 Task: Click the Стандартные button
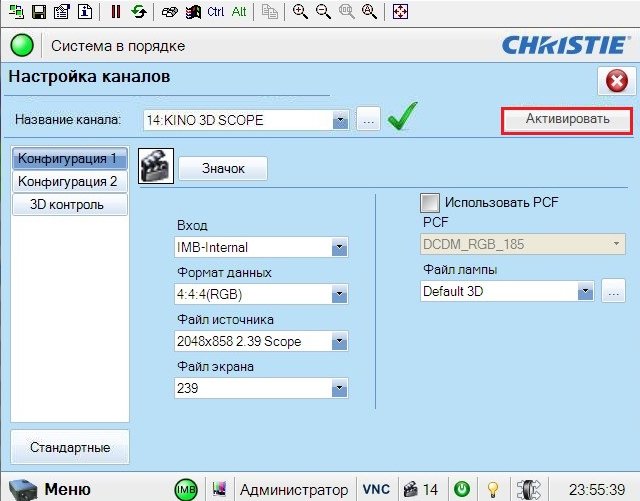click(70, 447)
